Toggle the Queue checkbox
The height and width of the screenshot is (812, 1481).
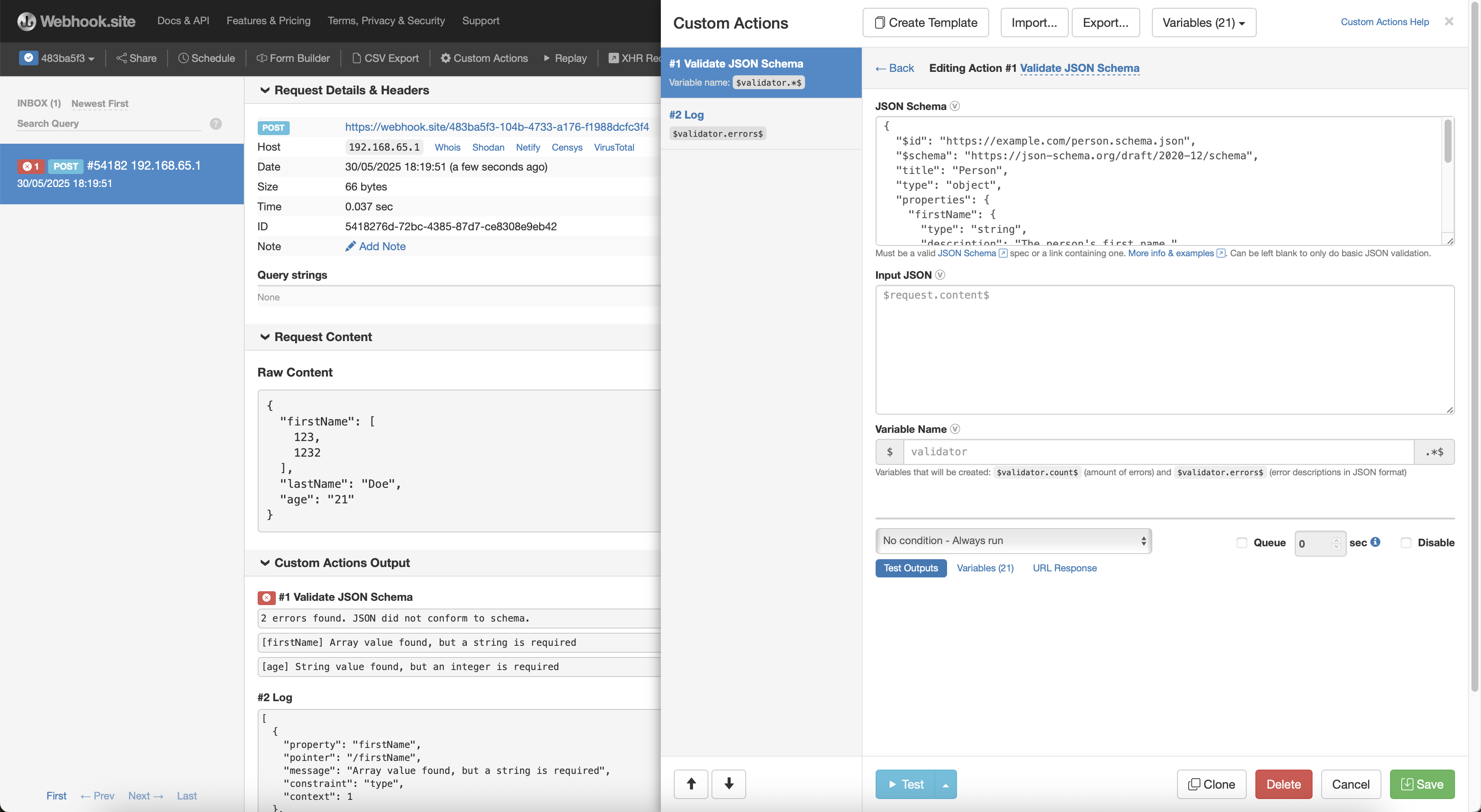(x=1242, y=542)
